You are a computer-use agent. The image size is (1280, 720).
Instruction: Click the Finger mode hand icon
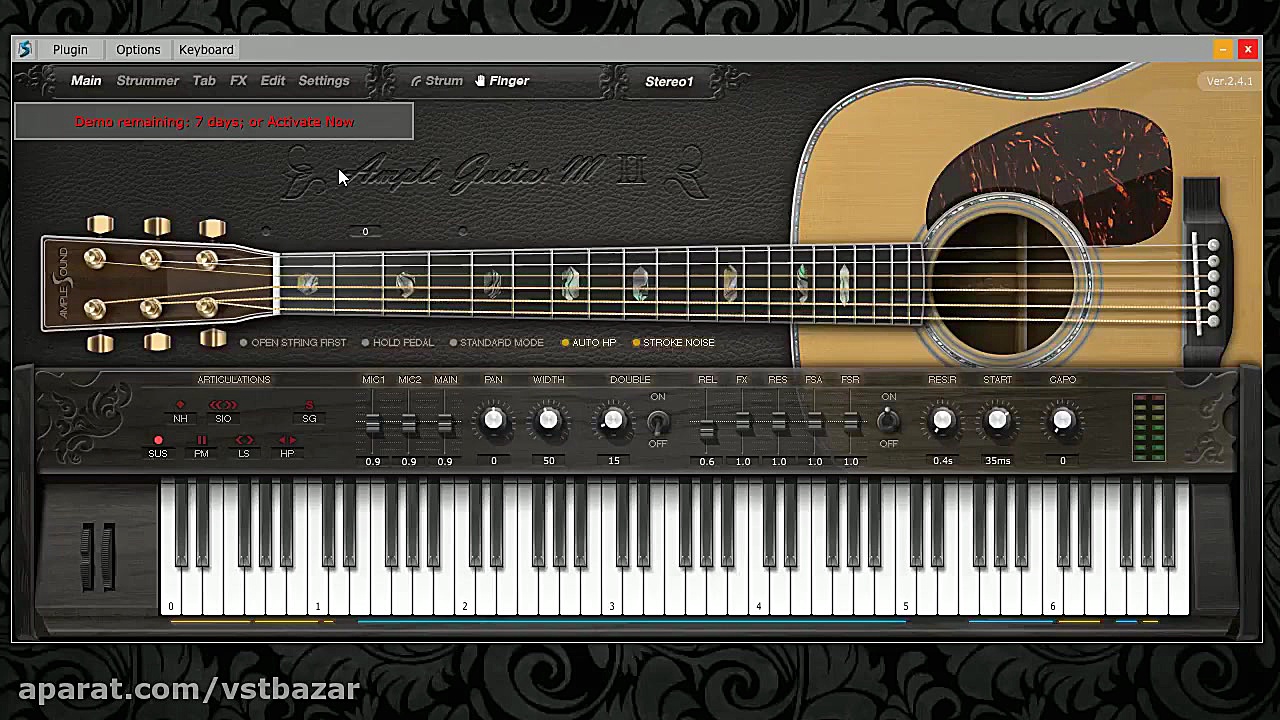tap(480, 81)
